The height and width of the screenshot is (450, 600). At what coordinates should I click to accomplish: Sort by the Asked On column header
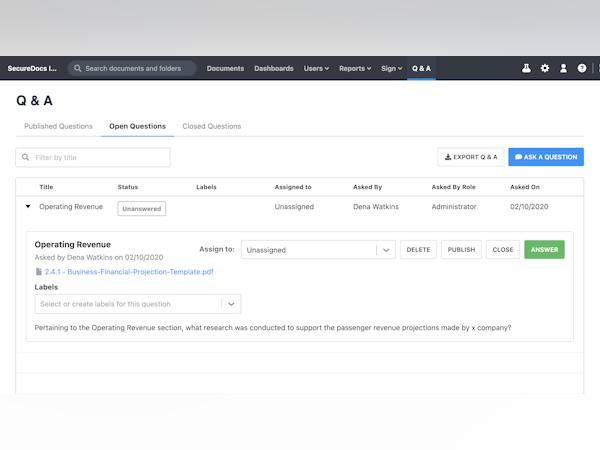point(525,187)
